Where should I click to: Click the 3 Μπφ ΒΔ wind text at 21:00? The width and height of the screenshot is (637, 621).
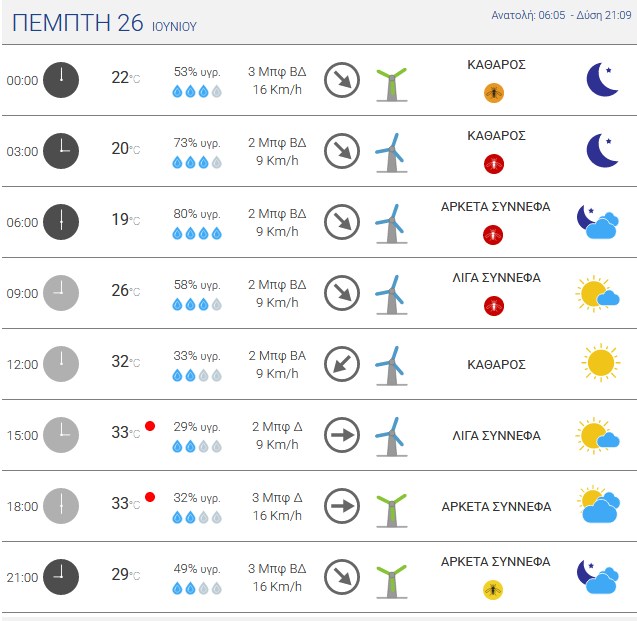tap(277, 569)
